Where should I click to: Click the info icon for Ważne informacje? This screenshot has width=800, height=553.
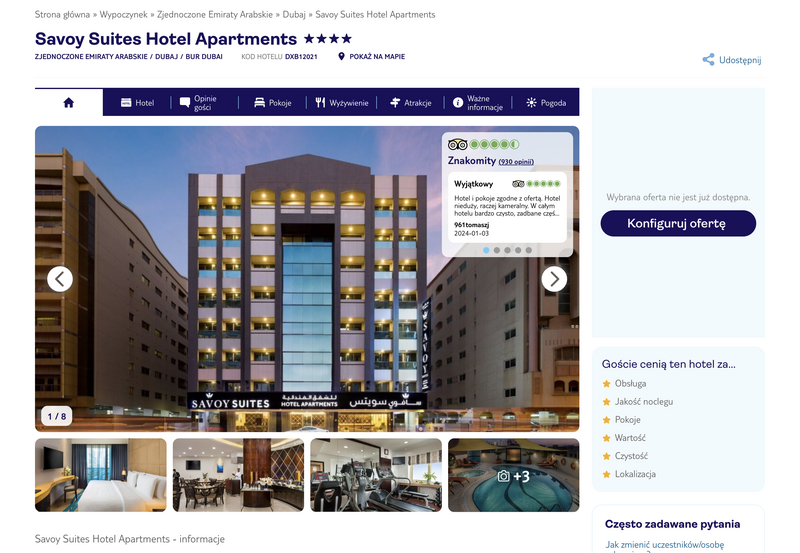click(x=458, y=103)
